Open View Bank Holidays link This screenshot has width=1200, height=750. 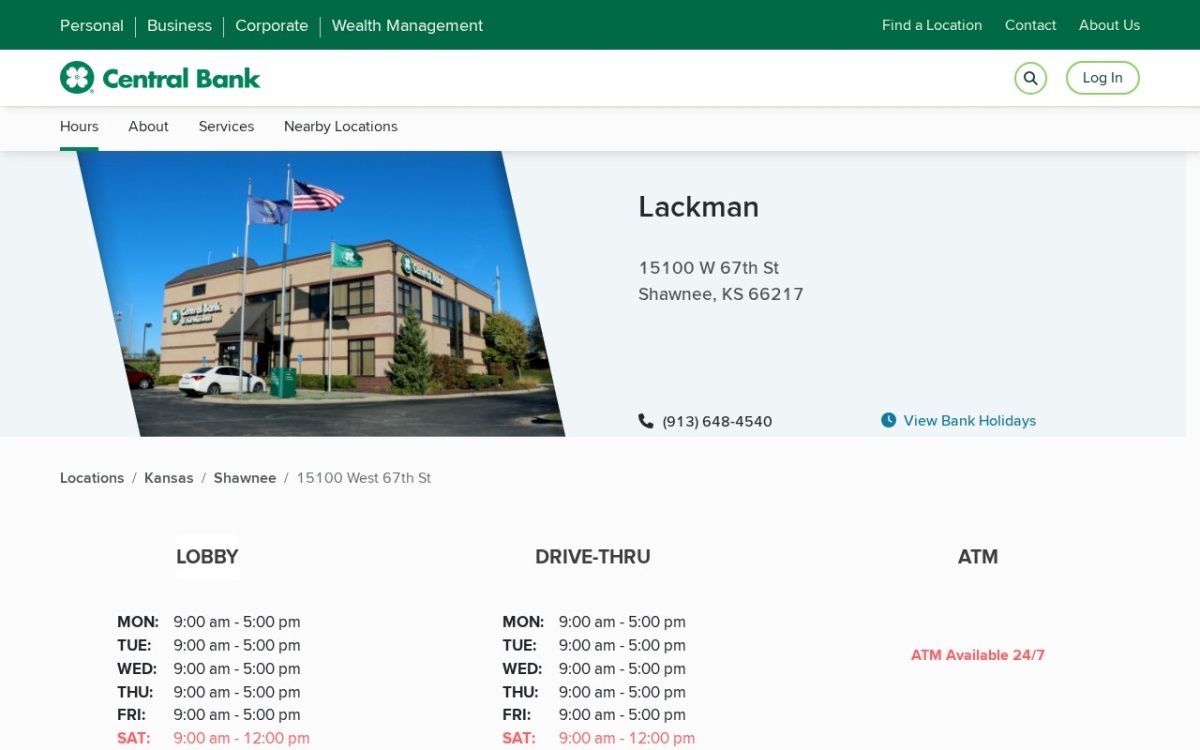click(969, 421)
